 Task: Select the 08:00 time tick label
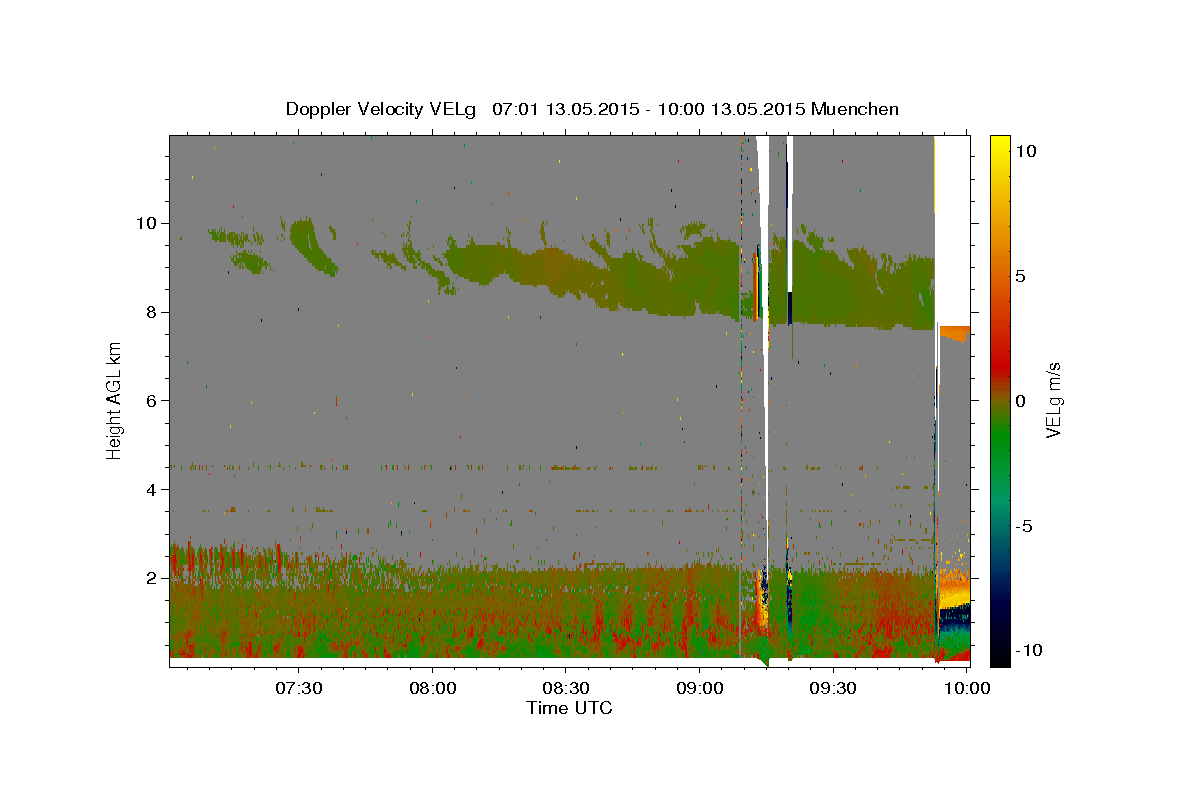[433, 689]
